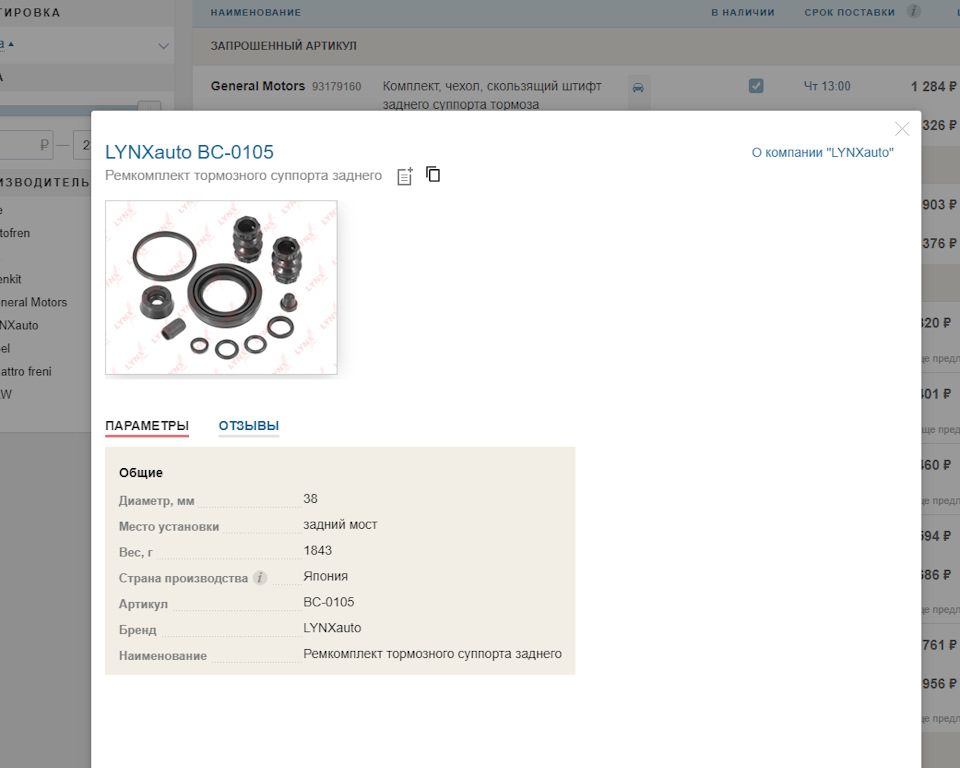Toggle the in-stock checkbox for General Motors
Image resolution: width=960 pixels, height=768 pixels.
756,86
